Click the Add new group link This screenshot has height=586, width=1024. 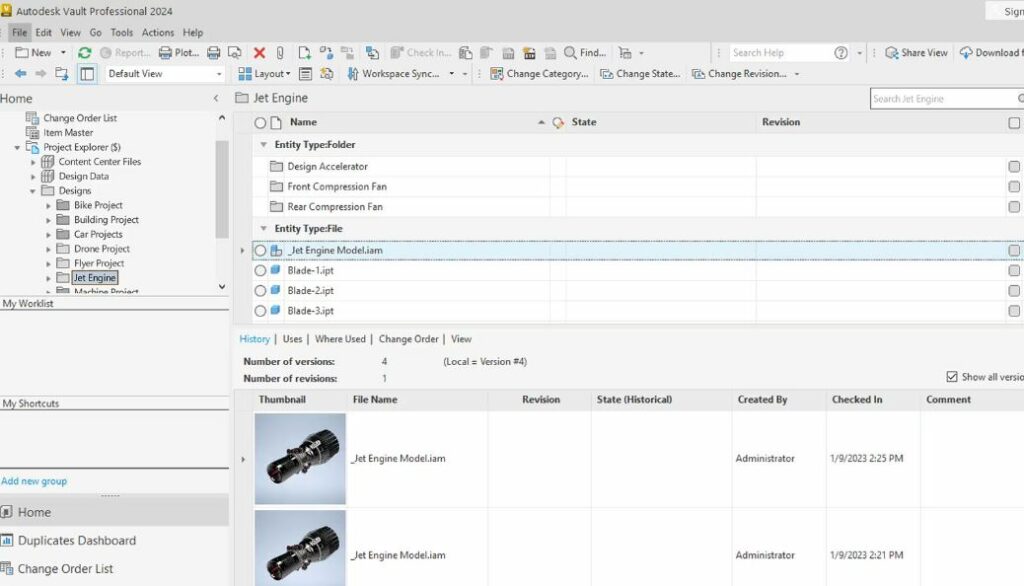34,481
